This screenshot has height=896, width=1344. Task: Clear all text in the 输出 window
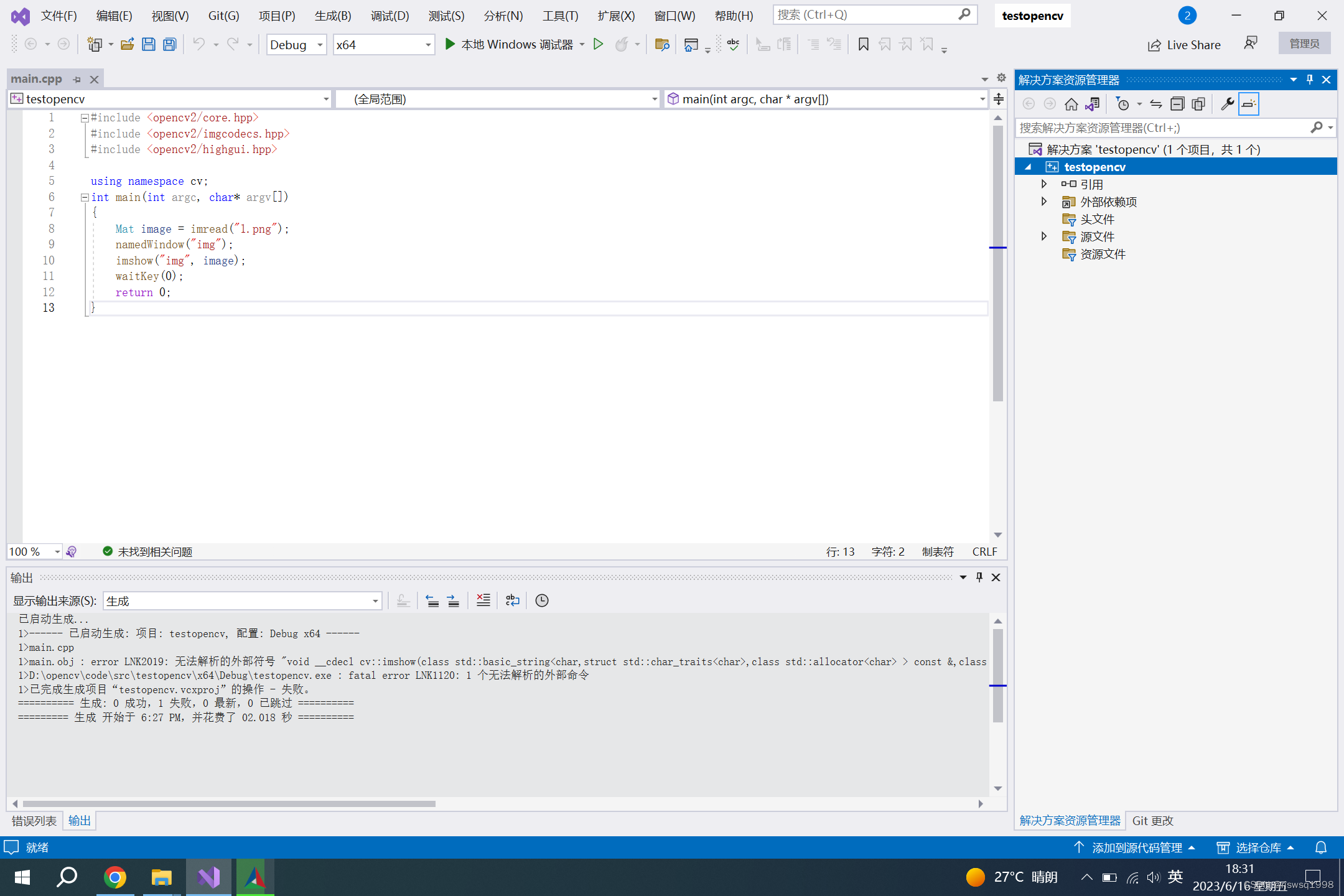click(x=483, y=600)
